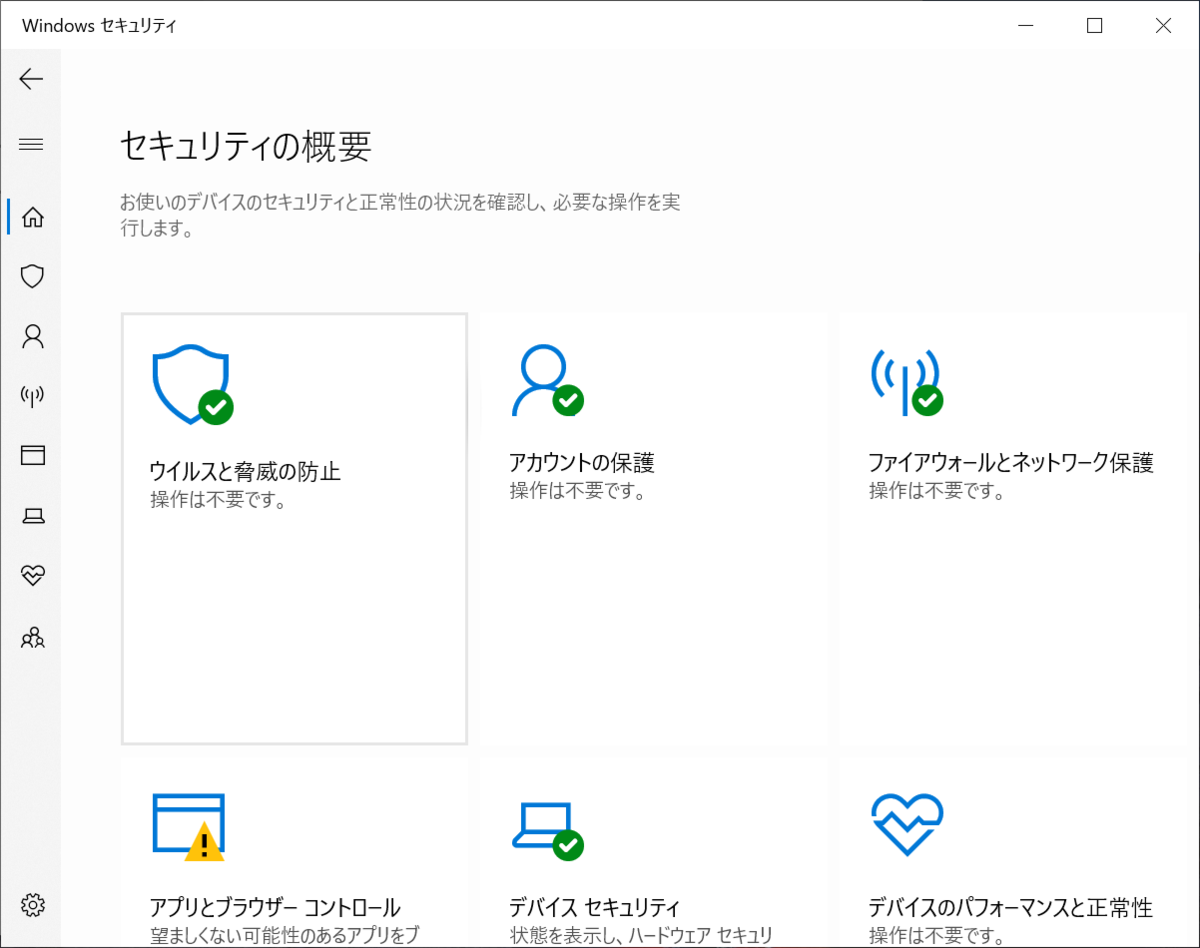This screenshot has width=1200, height=948.
Task: Click 状態を表示し、ハードウェア セキュリ text
Action: pyautogui.click(x=641, y=936)
